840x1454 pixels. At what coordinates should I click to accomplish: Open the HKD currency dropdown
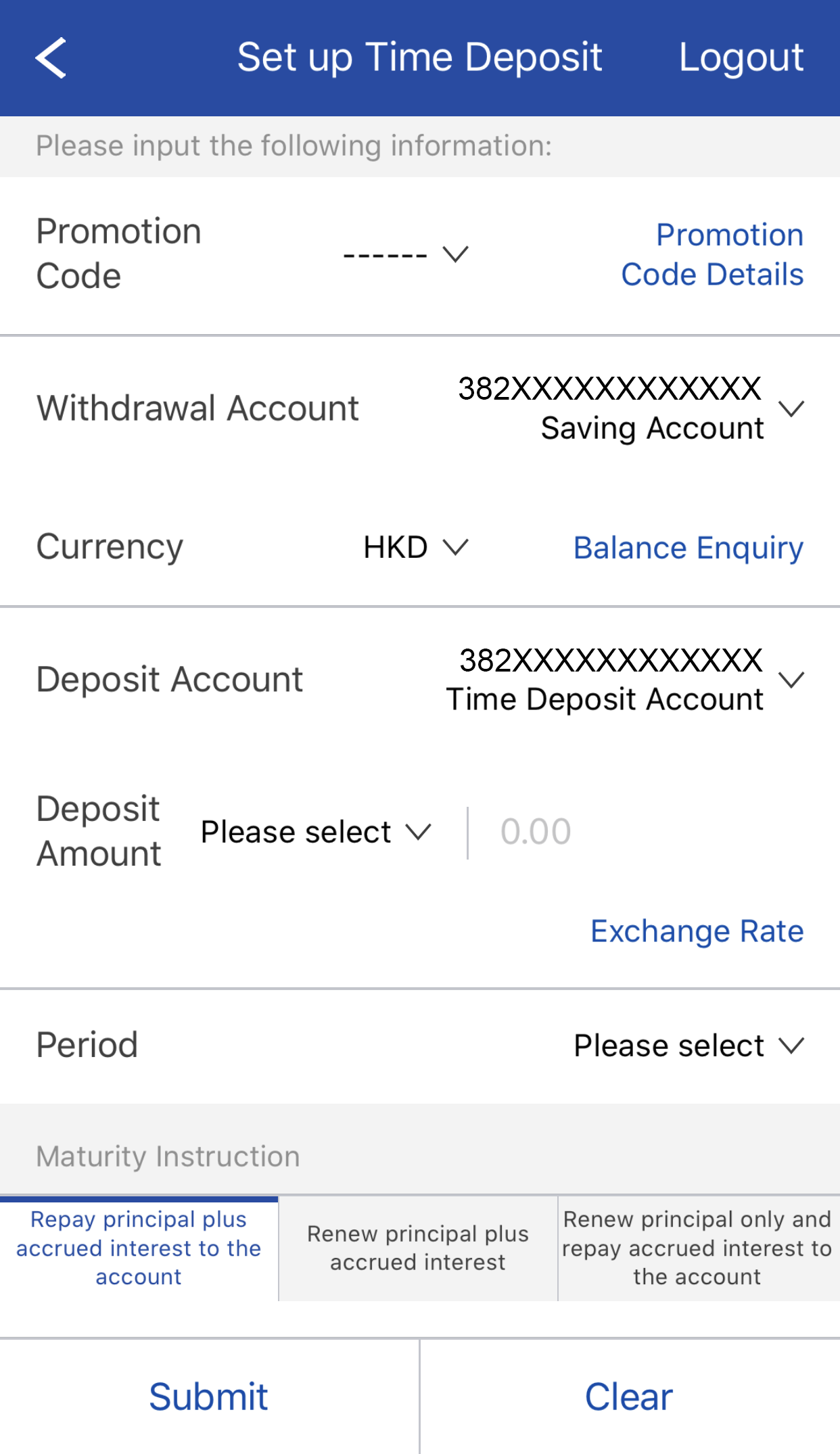coord(415,547)
